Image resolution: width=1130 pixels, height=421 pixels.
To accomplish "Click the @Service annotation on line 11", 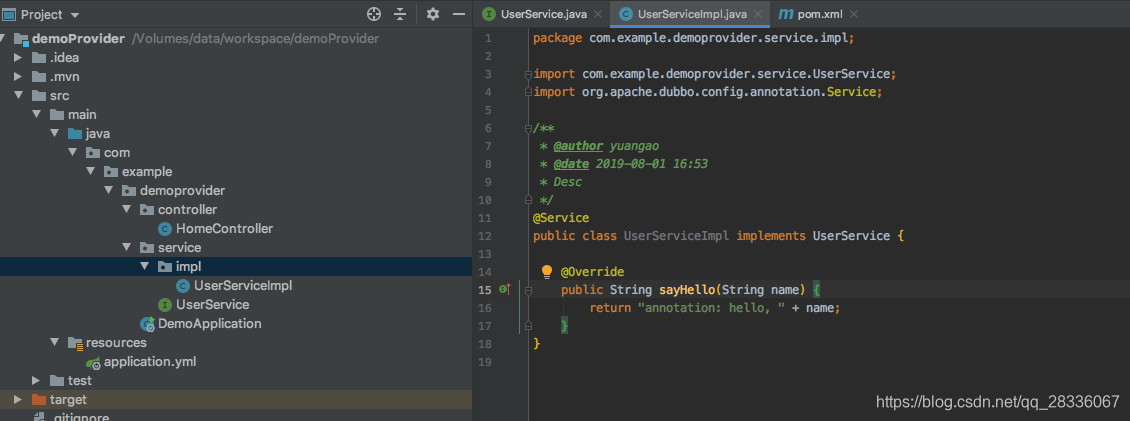I will pyautogui.click(x=561, y=218).
